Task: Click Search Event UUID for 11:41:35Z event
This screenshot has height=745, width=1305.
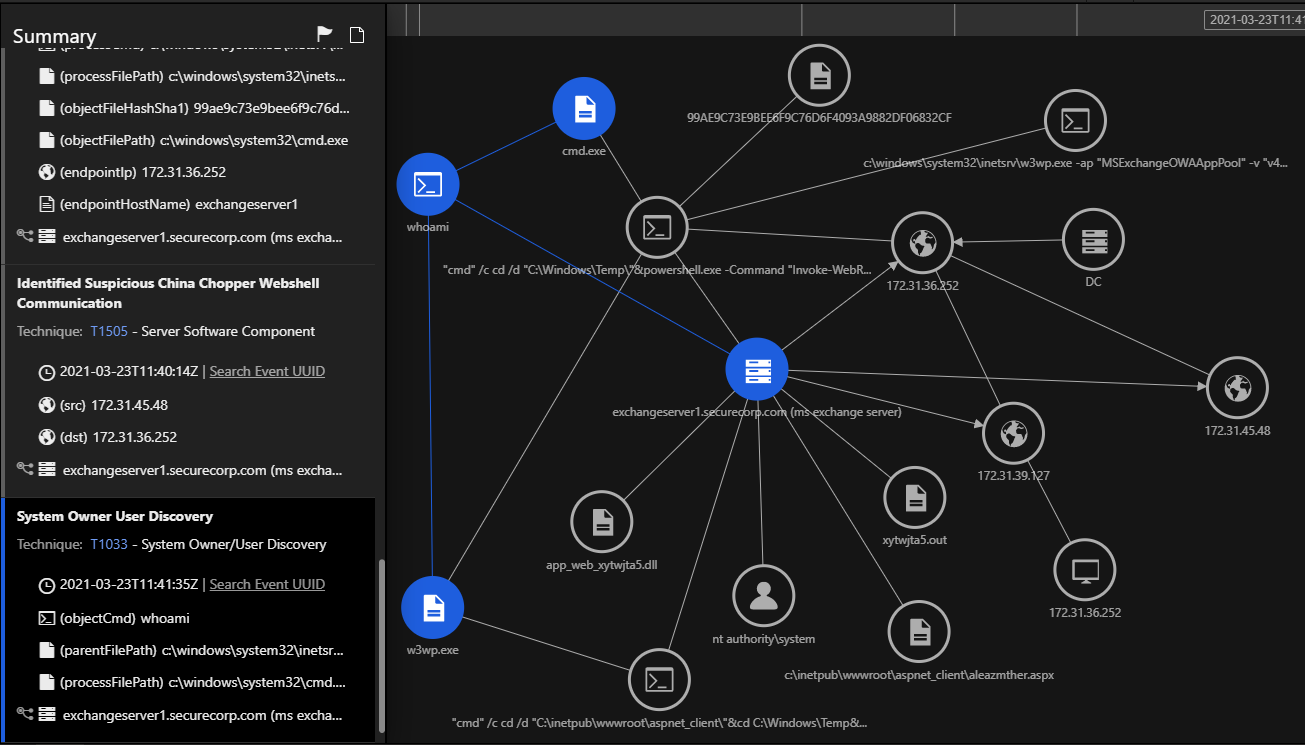Action: [x=267, y=584]
